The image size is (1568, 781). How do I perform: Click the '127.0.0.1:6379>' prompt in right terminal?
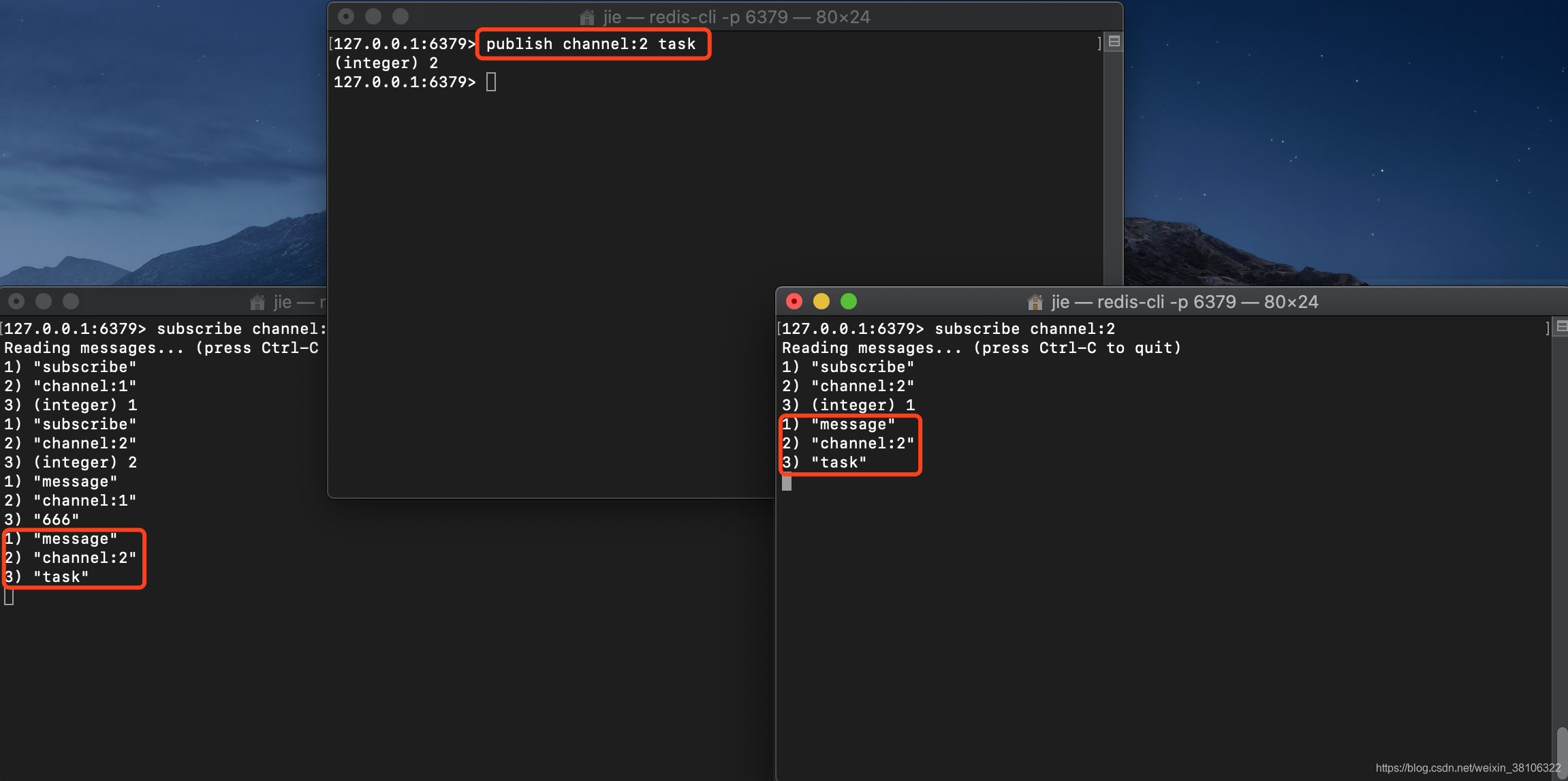(853, 328)
